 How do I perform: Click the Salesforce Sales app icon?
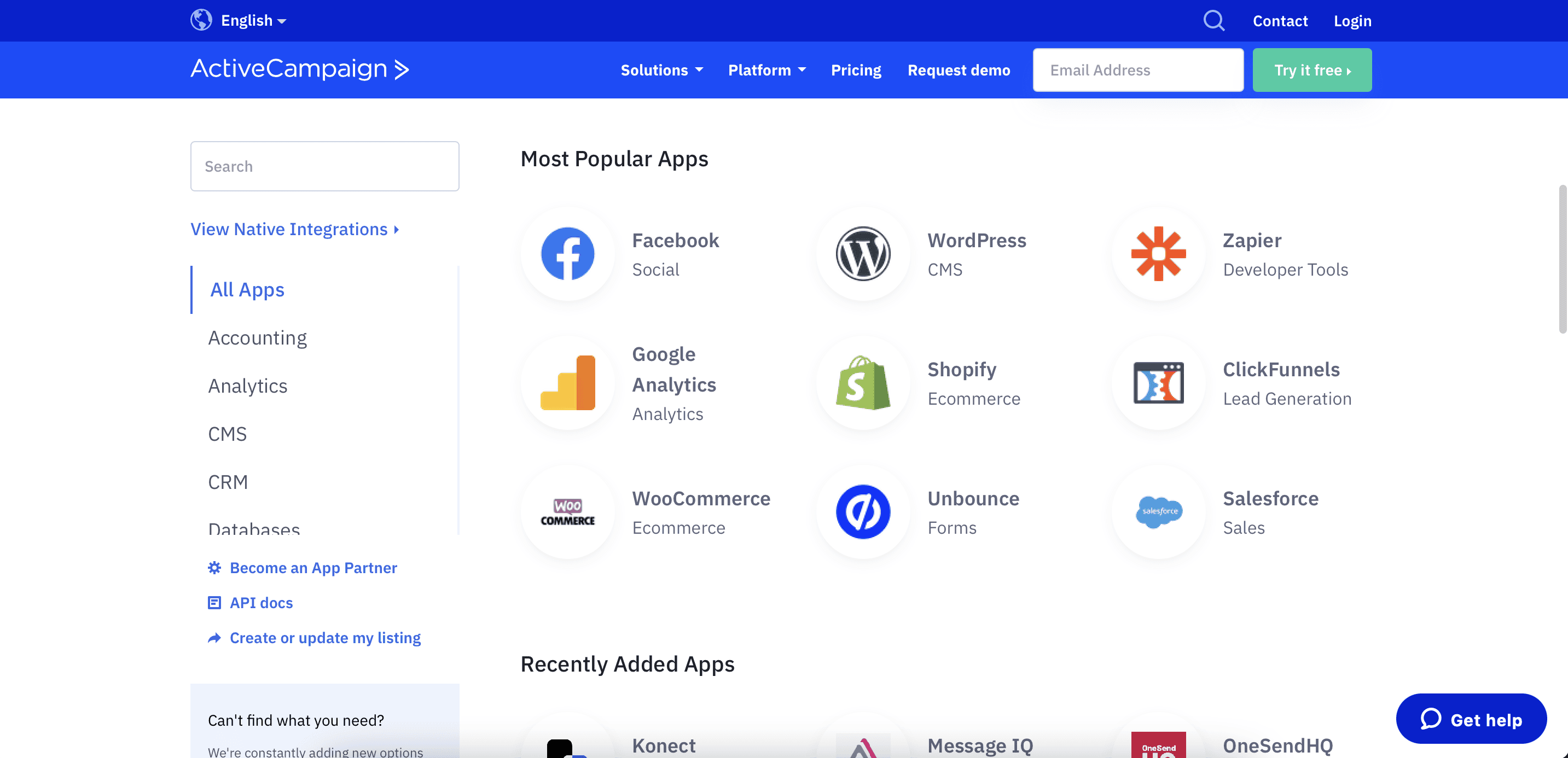(x=1158, y=510)
